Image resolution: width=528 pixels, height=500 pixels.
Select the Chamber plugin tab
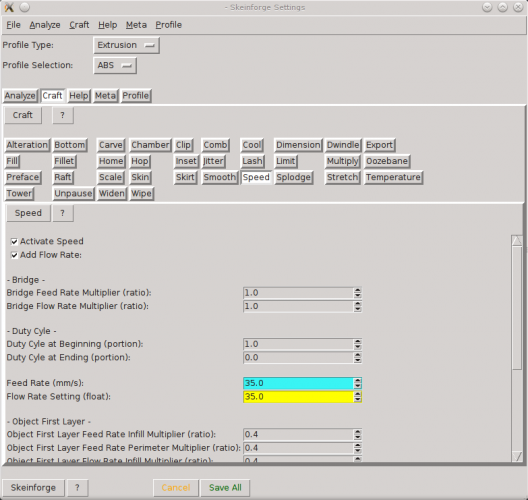[x=150, y=145]
